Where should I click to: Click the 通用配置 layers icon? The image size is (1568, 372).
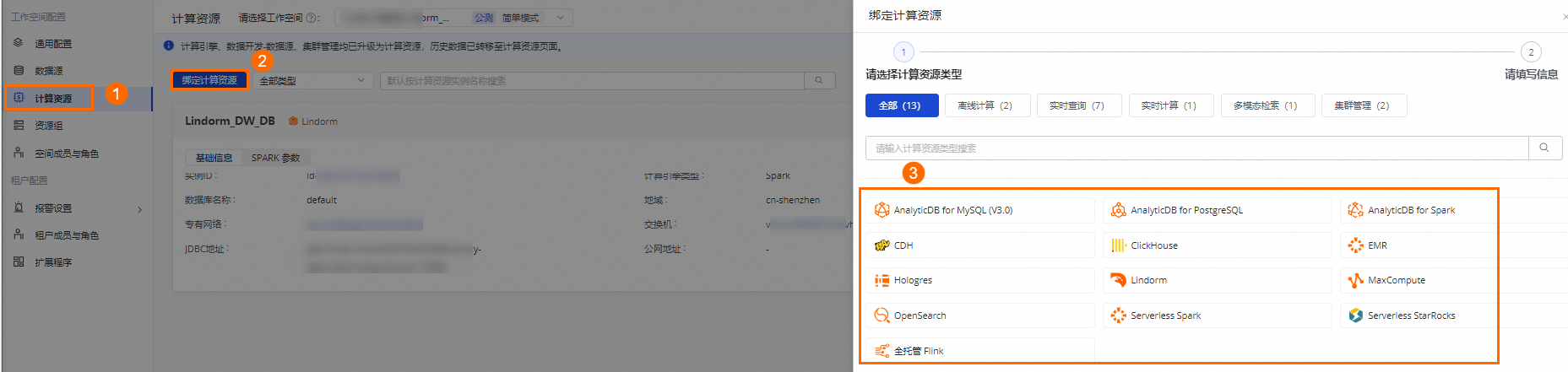[19, 43]
